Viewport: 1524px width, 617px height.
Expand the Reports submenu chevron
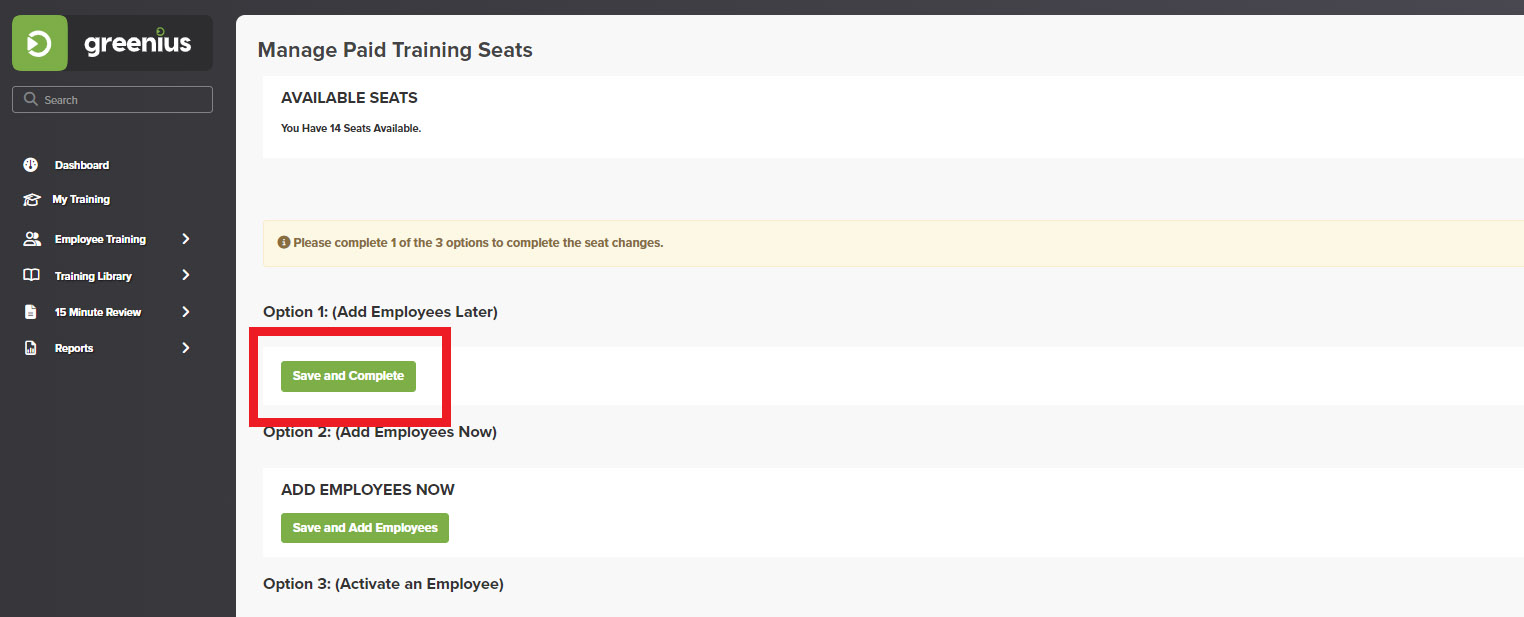186,348
